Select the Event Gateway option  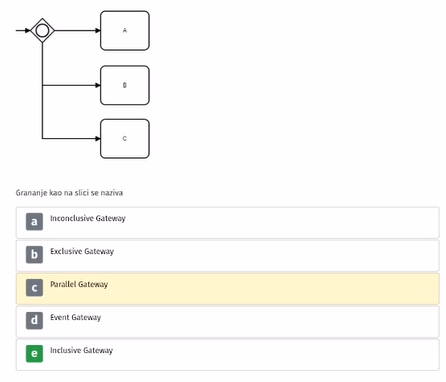pos(227,321)
